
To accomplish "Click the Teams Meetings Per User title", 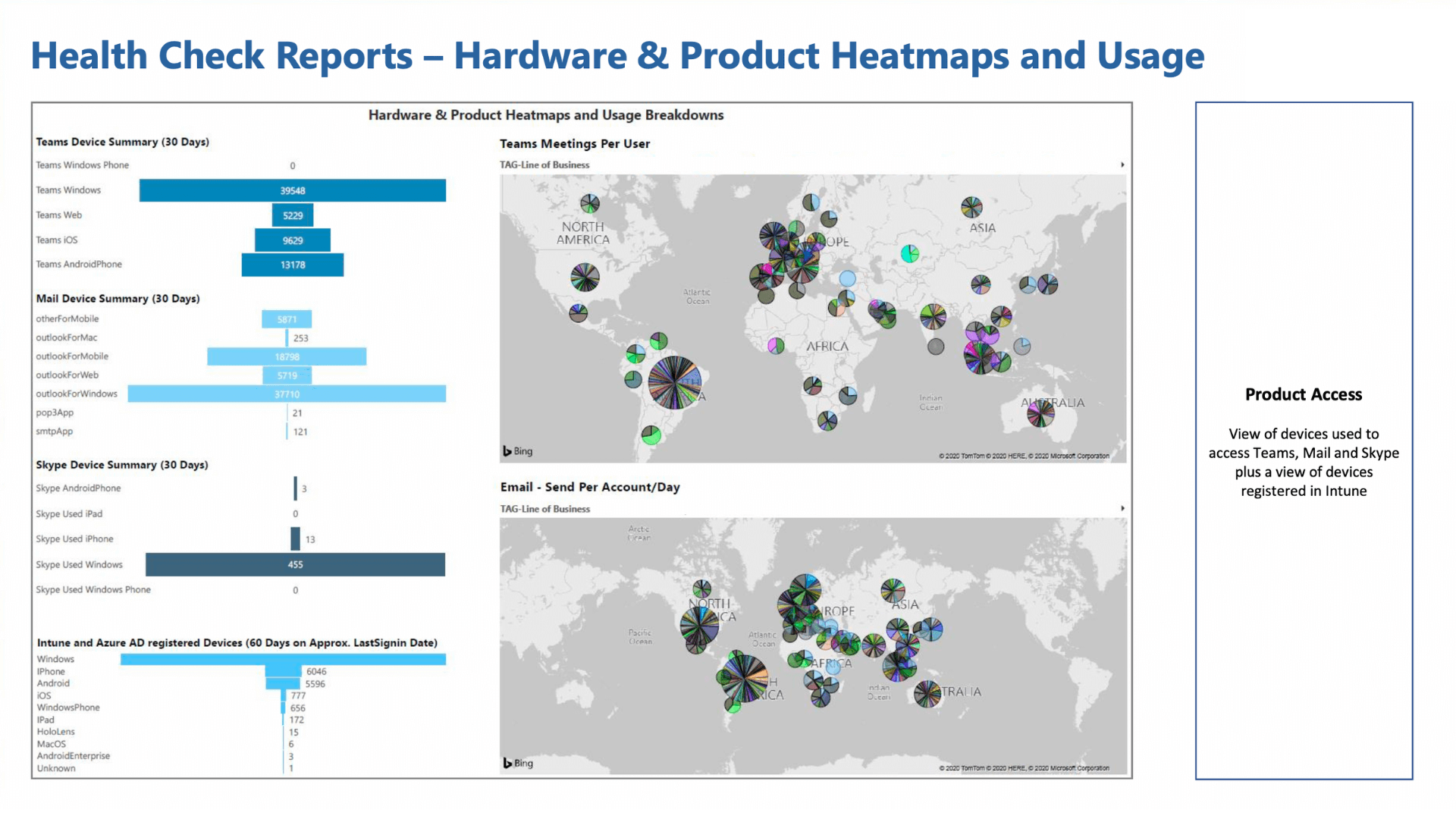I will click(x=575, y=143).
